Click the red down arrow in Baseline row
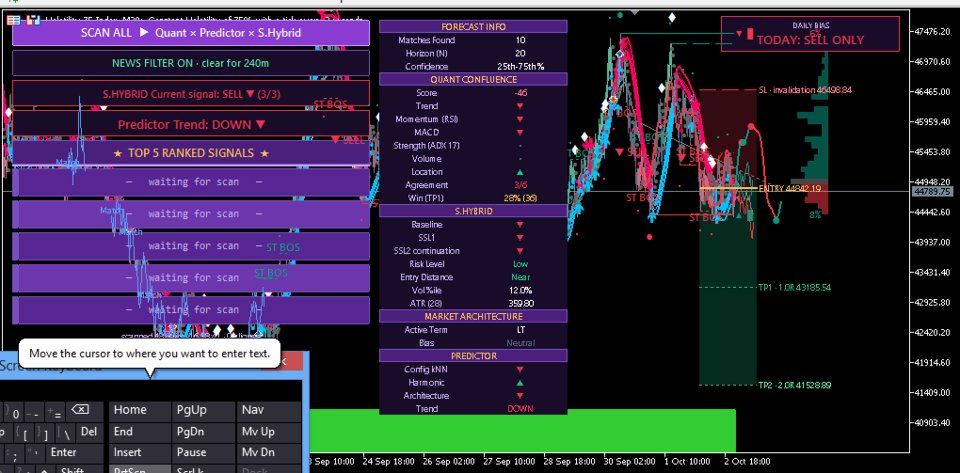Viewport: 960px width, 473px height. (x=520, y=225)
